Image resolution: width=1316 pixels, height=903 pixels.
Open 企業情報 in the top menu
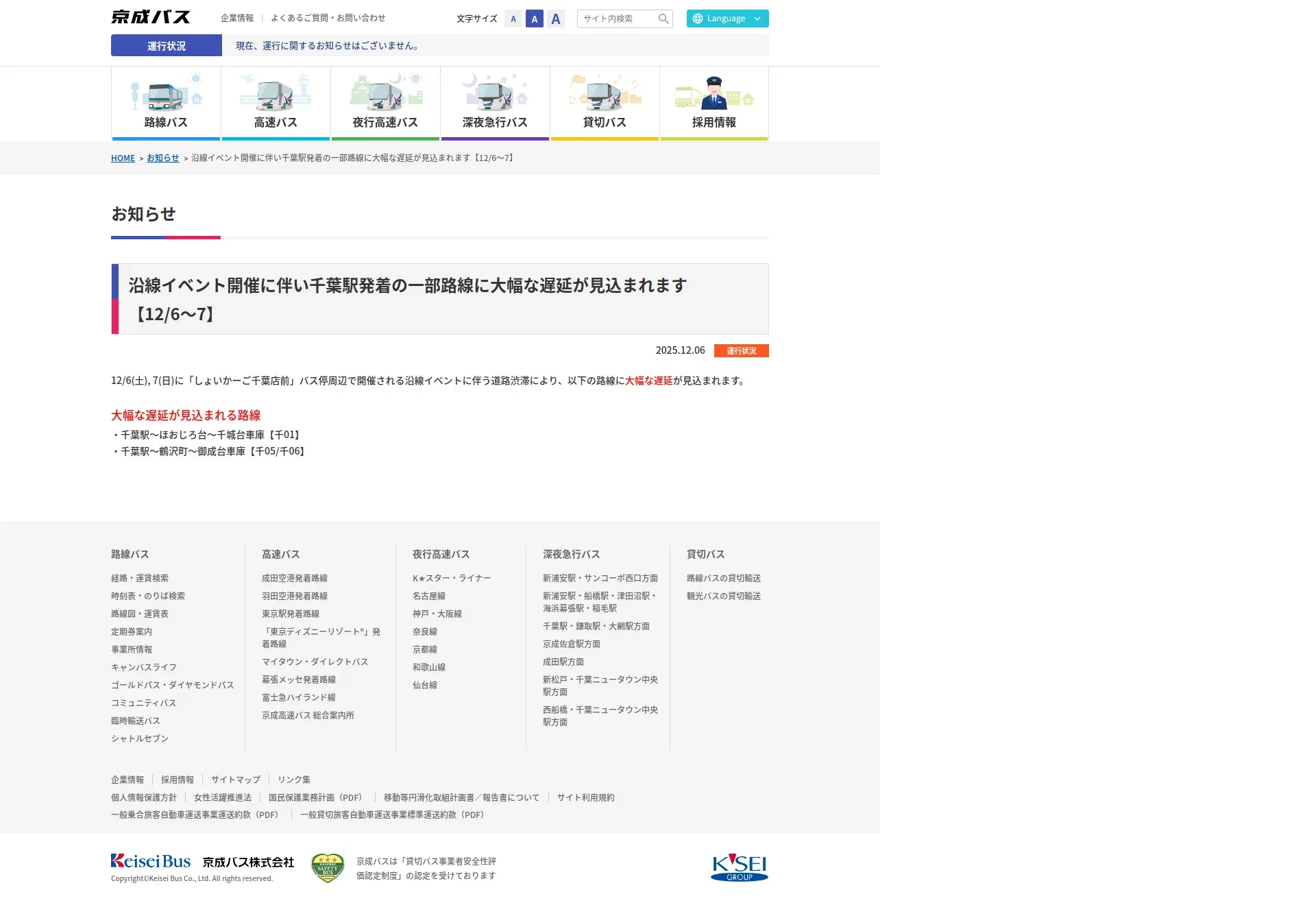click(x=237, y=18)
